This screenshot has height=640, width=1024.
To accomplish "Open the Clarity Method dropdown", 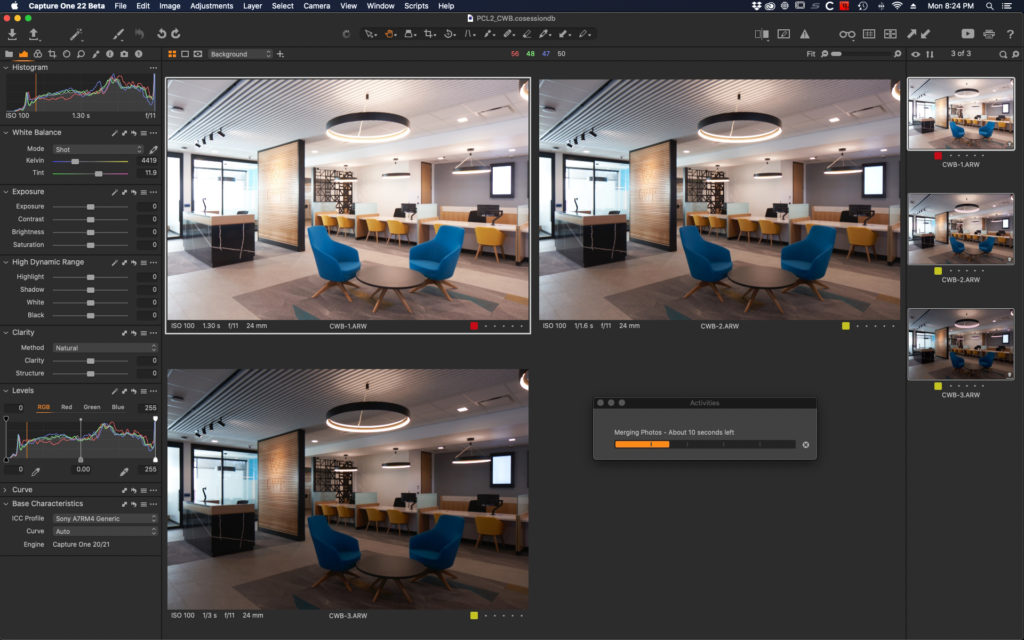I will coord(105,348).
